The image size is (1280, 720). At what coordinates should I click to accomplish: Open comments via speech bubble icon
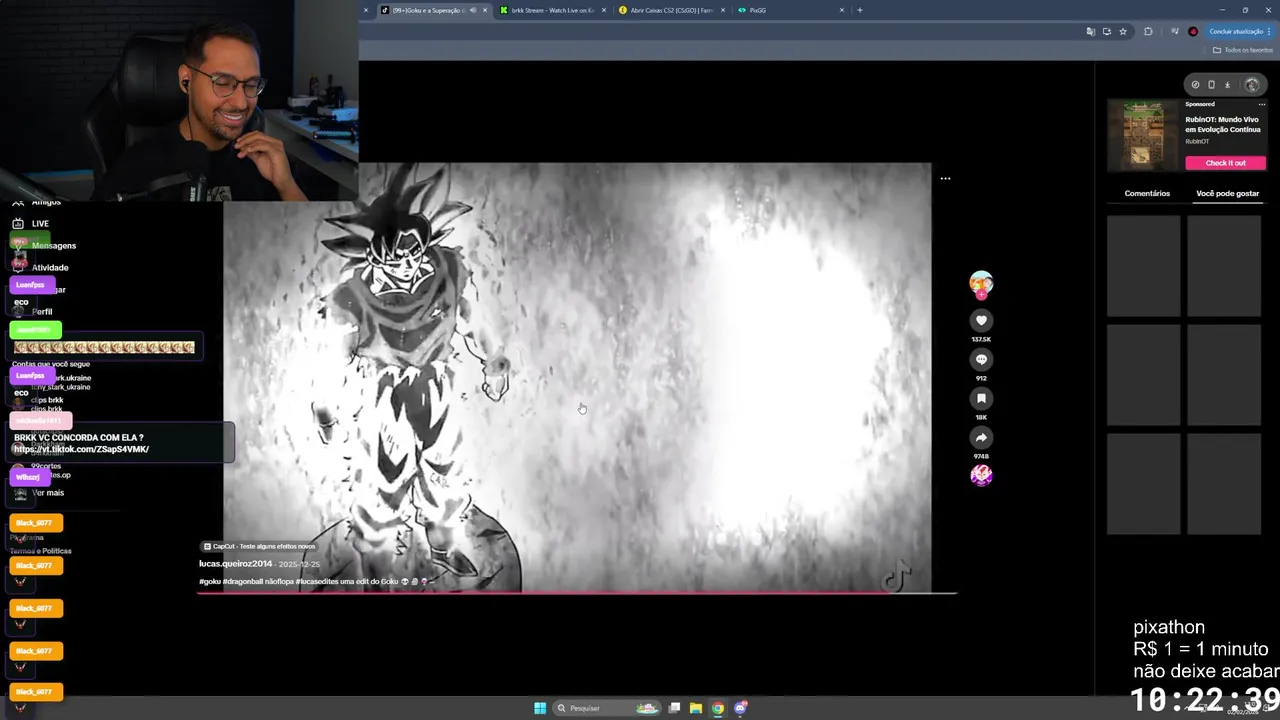(981, 359)
